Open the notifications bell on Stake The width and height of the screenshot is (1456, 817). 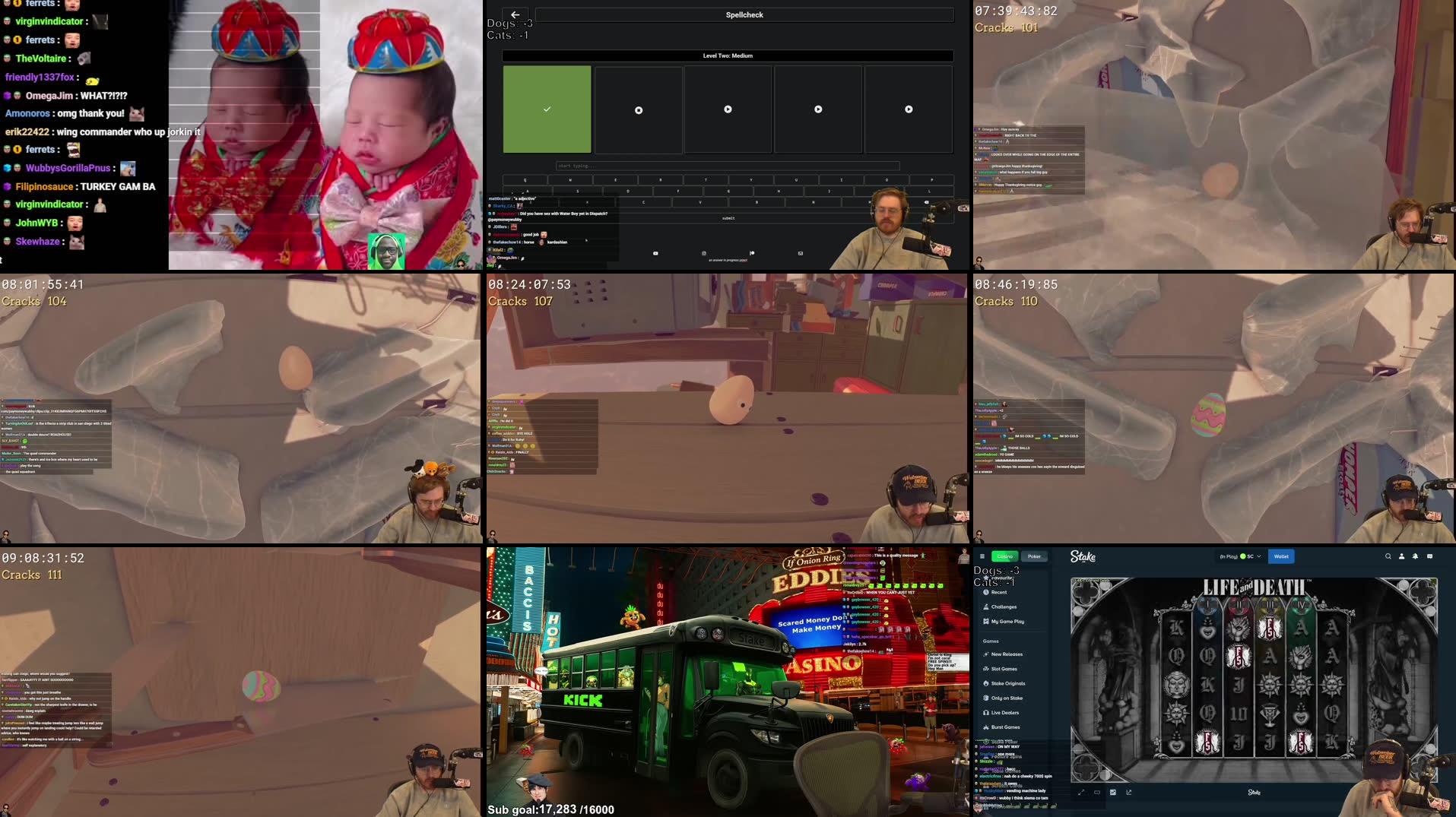[x=1415, y=556]
